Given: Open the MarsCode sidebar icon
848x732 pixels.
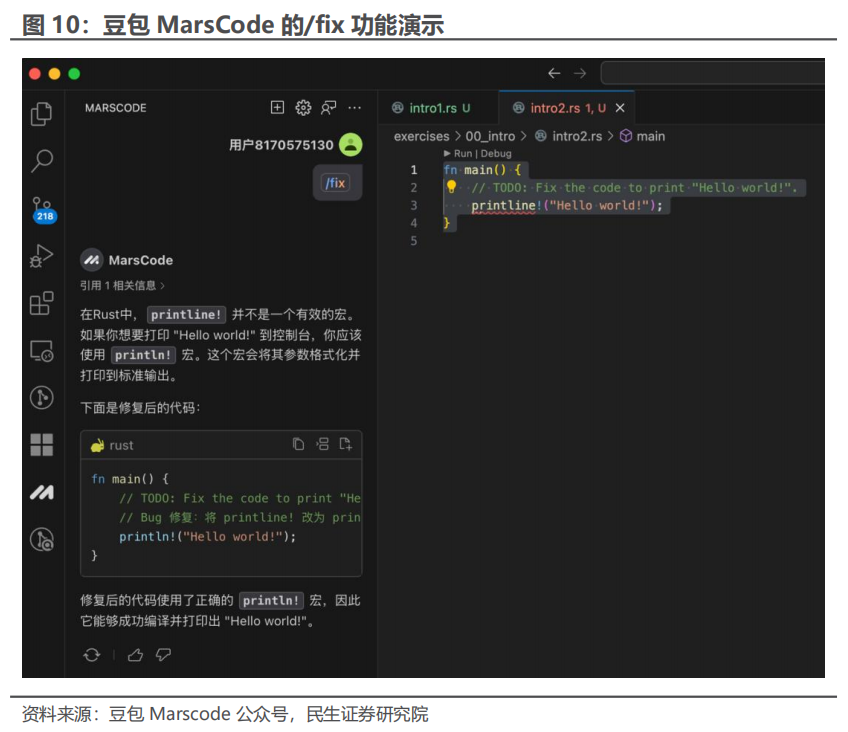Looking at the screenshot, I should point(42,492).
